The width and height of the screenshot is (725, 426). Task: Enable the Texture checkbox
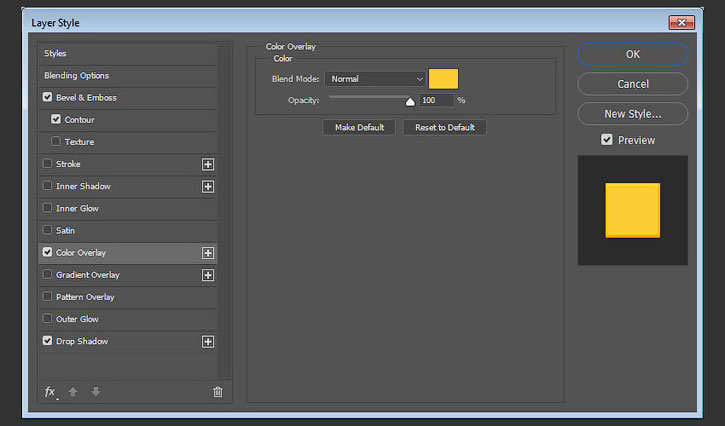[56, 142]
